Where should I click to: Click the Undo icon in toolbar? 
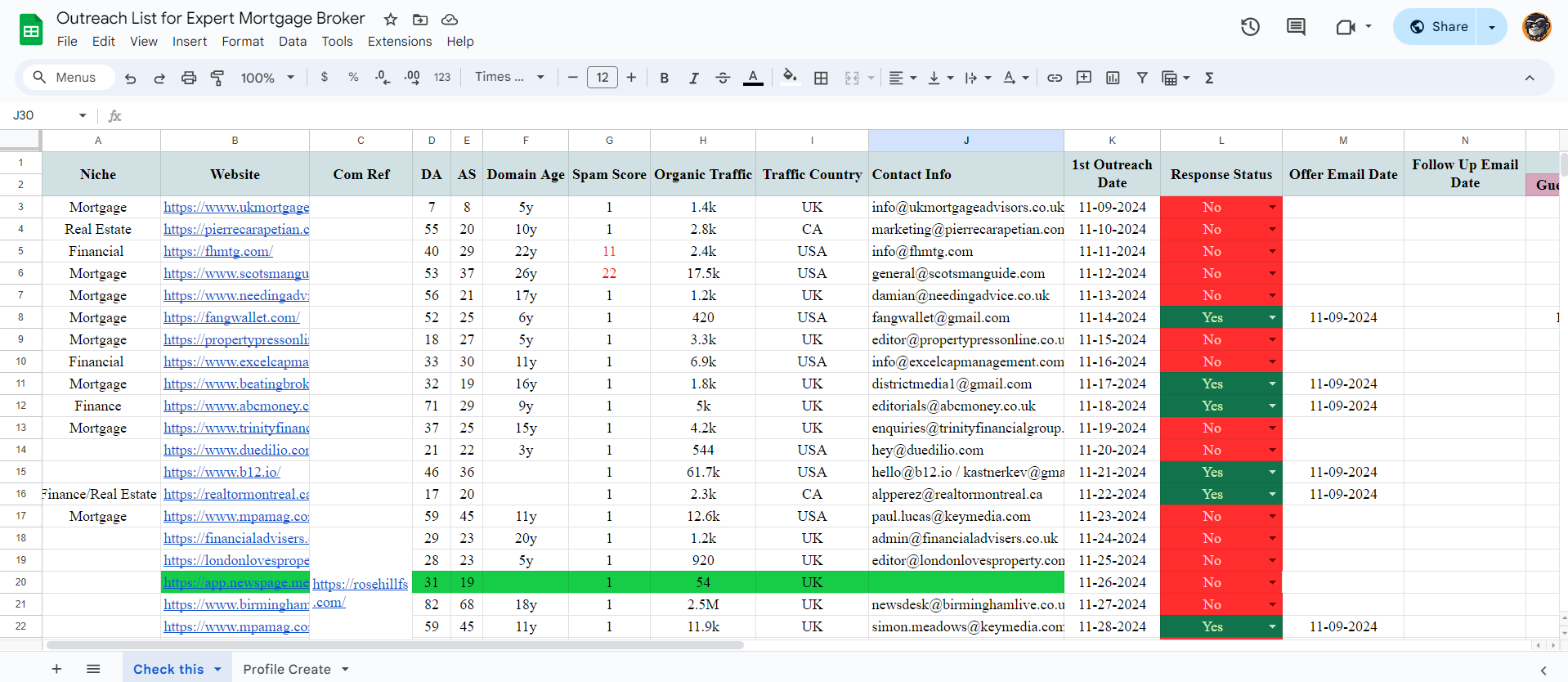click(130, 78)
